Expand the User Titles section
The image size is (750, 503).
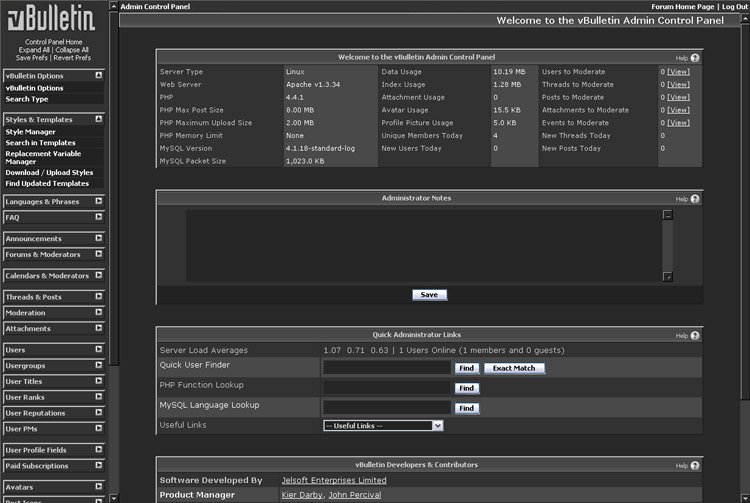(99, 381)
